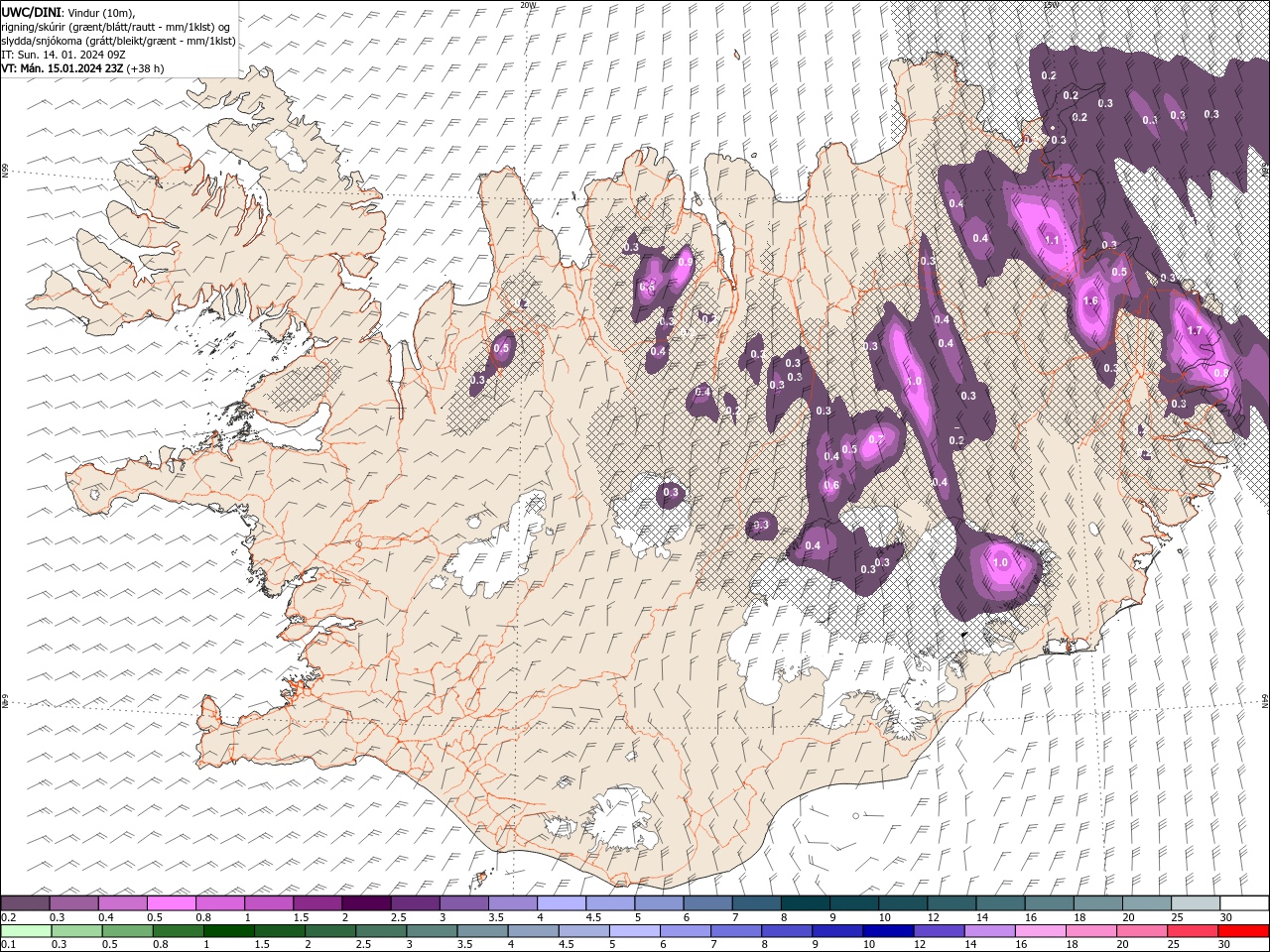This screenshot has width=1270, height=952.
Task: Select the violet 12 swatch in lower legend row
Action: point(939,931)
